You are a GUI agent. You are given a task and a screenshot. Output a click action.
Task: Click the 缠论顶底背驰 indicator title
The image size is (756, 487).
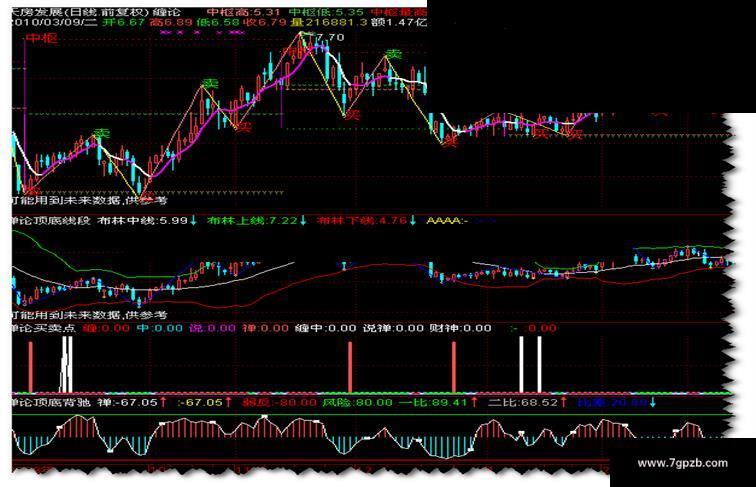[x=51, y=402]
